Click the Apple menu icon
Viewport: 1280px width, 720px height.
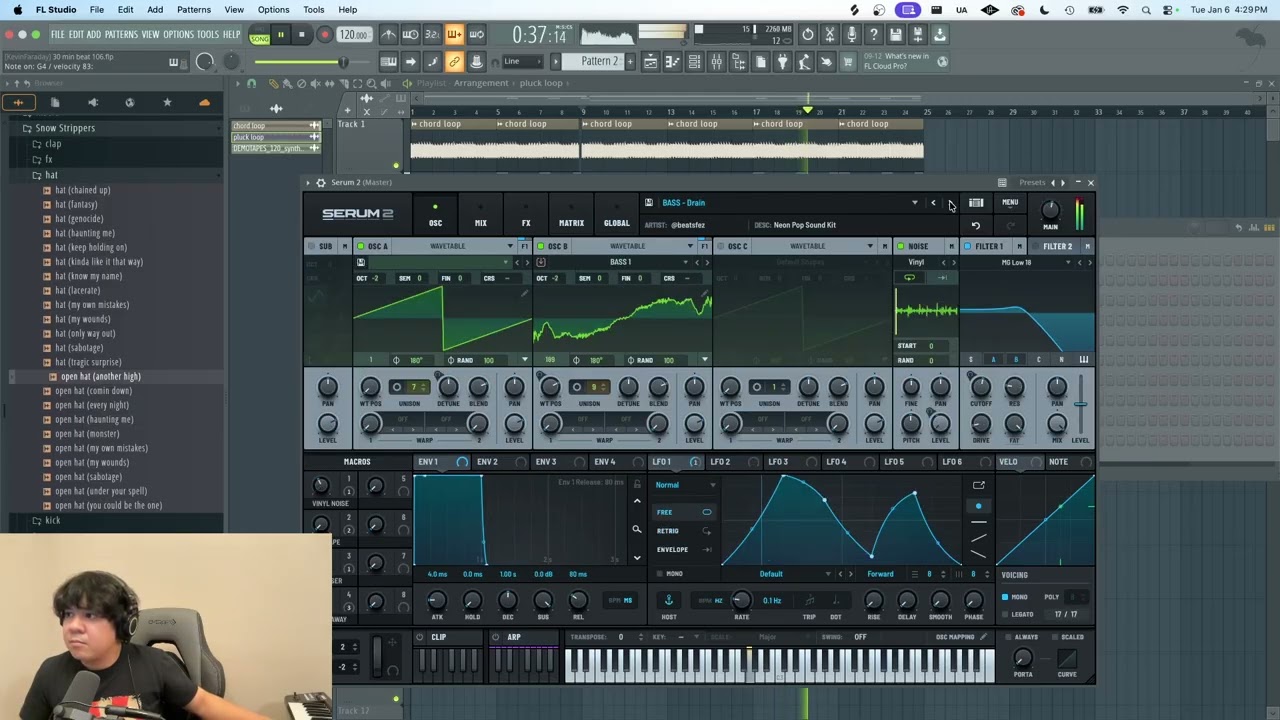17,10
